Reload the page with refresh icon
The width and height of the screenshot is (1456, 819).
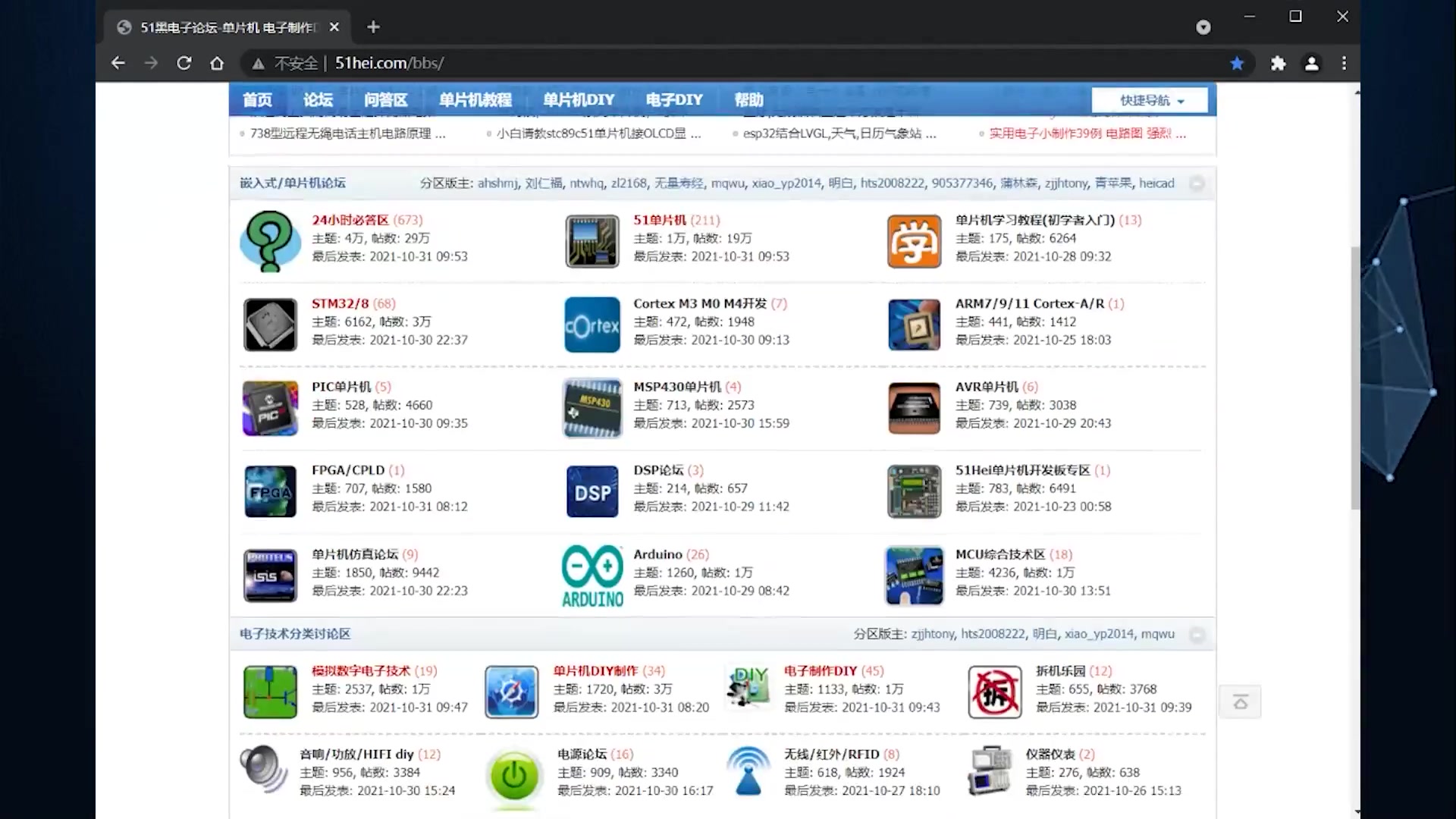tap(184, 64)
